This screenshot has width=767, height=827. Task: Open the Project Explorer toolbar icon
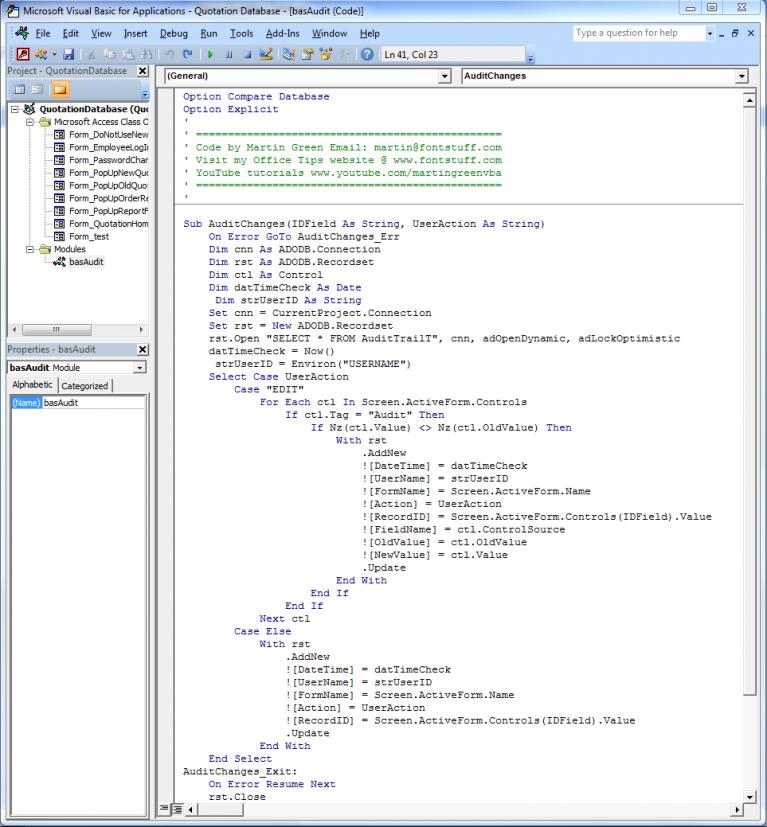point(289,54)
